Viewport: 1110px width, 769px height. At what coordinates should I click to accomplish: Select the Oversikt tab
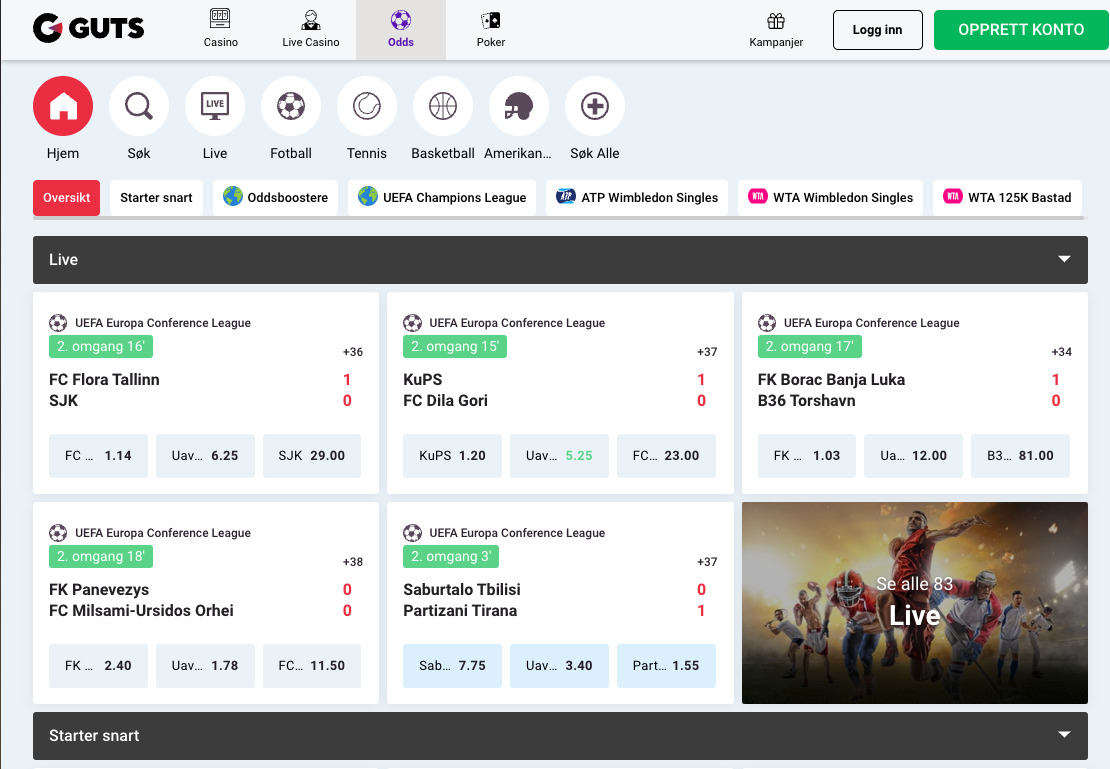[67, 198]
